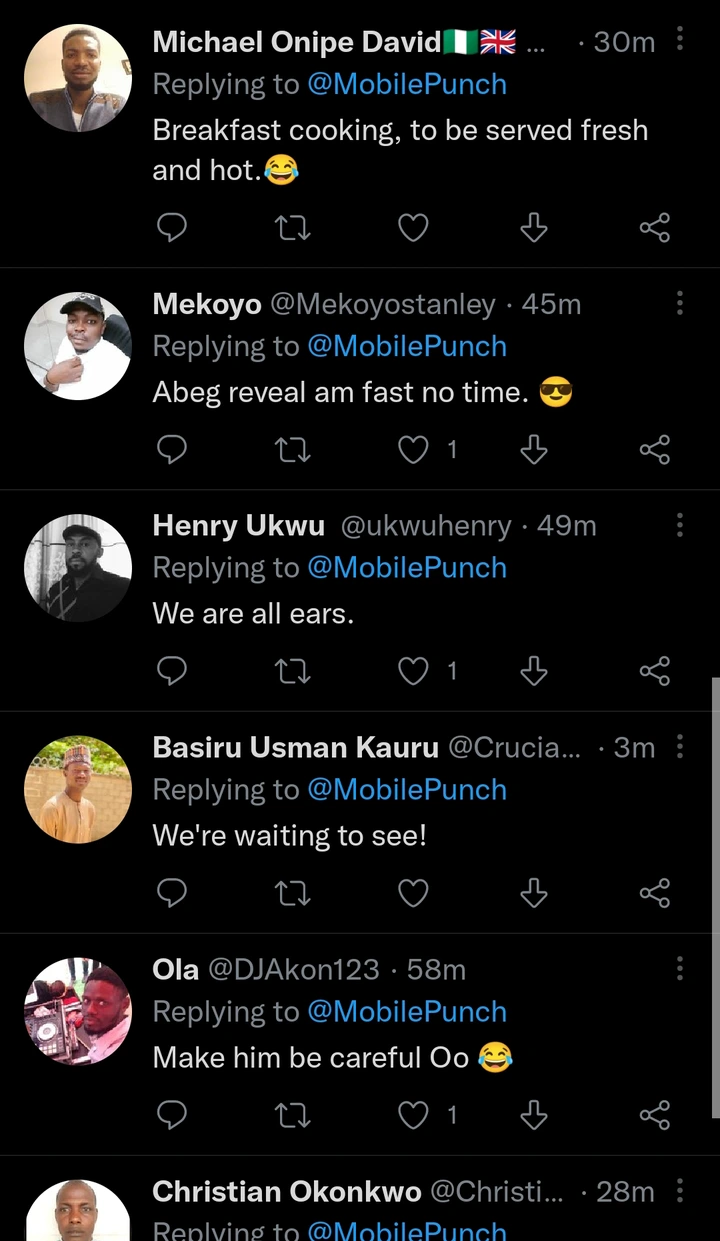Like Michael Onipe David's tweet
The height and width of the screenshot is (1241, 720).
click(413, 229)
